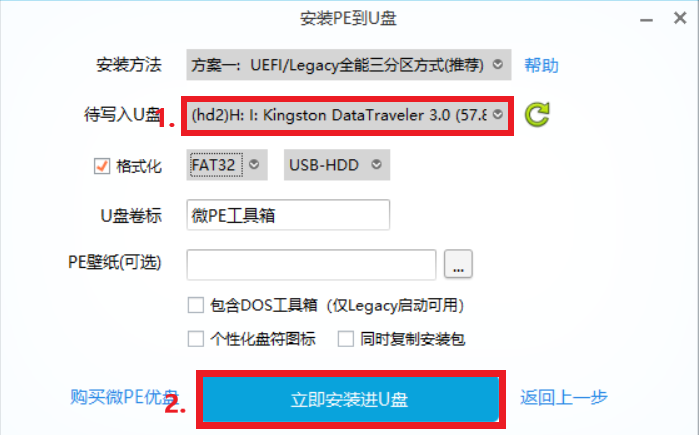Screen dimensions: 699x435
Task: Minimize the install PE window
Action: coord(646,20)
